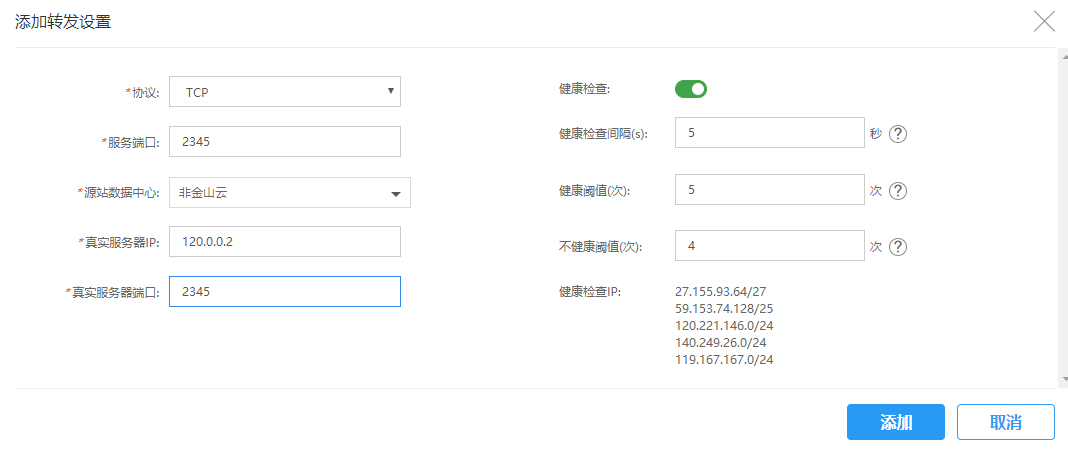
Task: Close the 添加转发设置 dialog
Action: pos(1044,22)
